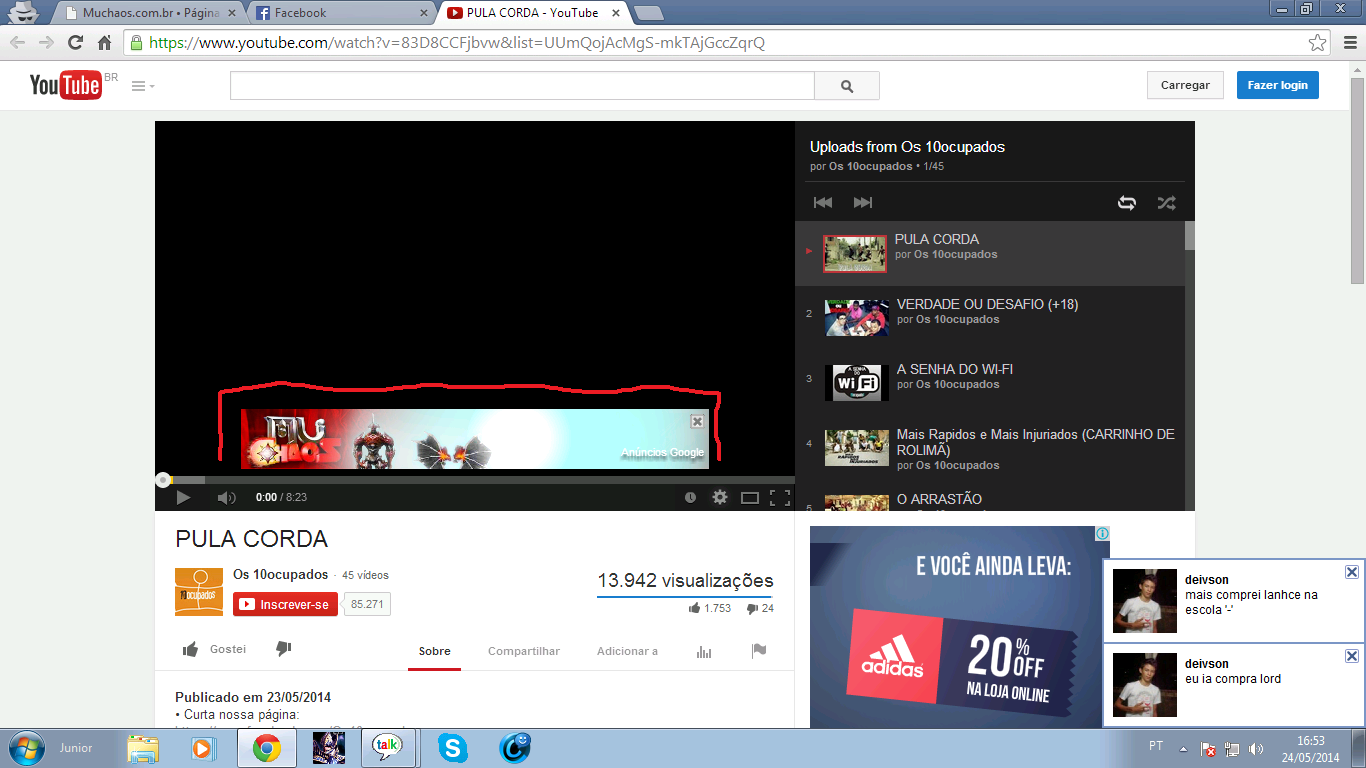Open A SENHA DO WI-FI playlist video
Screen dimensions: 1366x768
click(990, 384)
